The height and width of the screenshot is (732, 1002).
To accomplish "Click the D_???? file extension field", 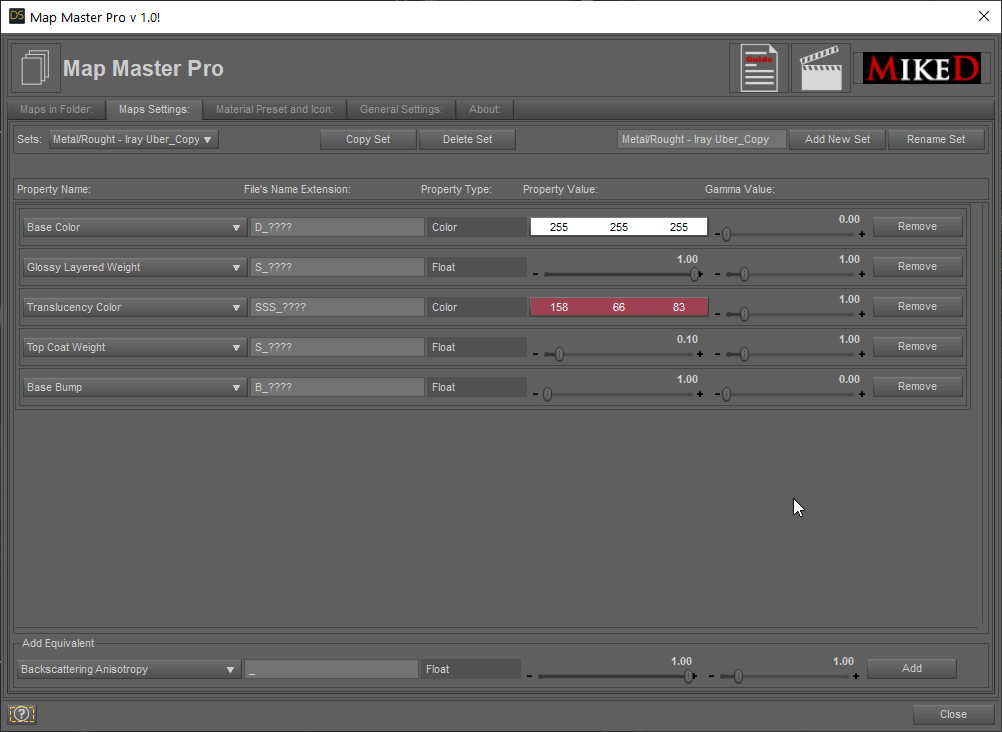I will [337, 227].
